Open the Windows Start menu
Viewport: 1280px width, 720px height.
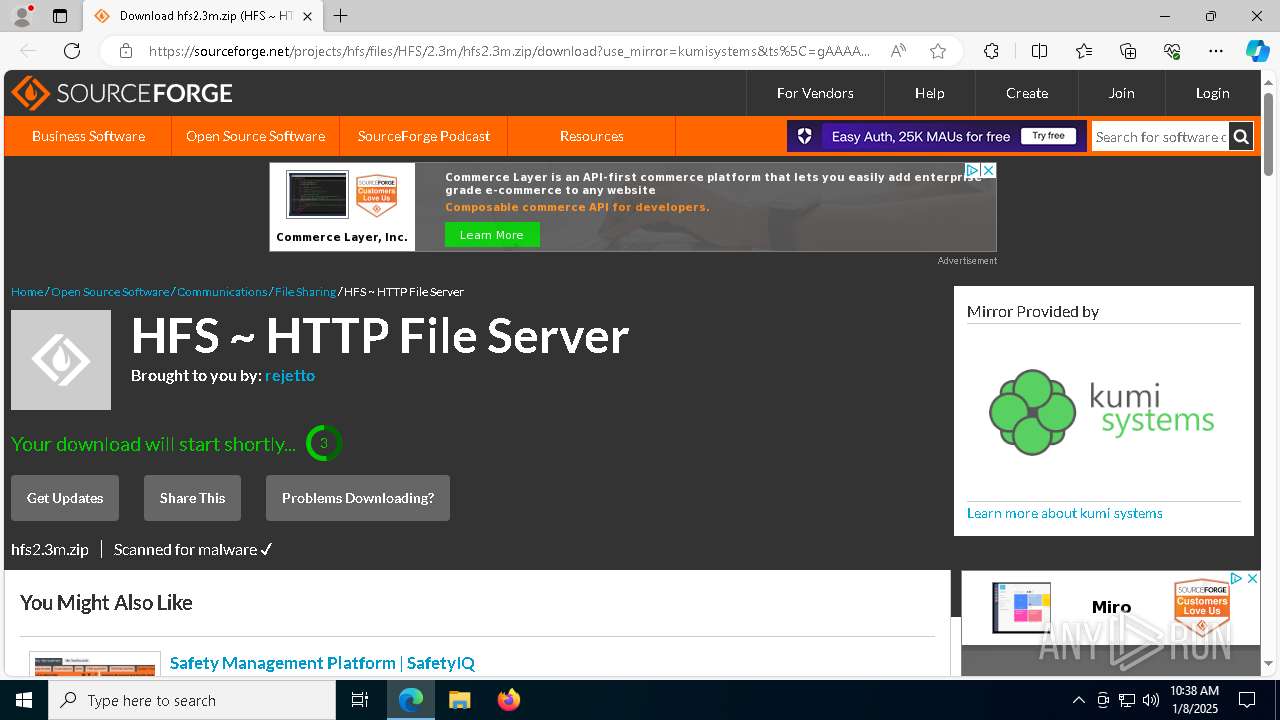[x=24, y=700]
